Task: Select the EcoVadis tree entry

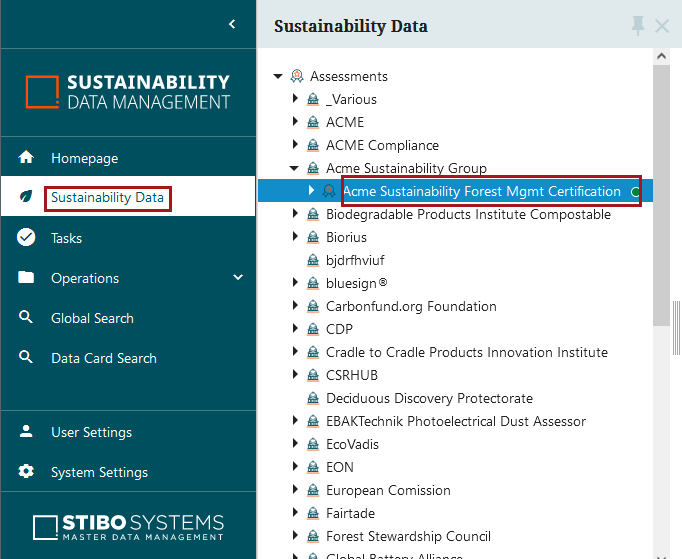Action: [x=352, y=444]
